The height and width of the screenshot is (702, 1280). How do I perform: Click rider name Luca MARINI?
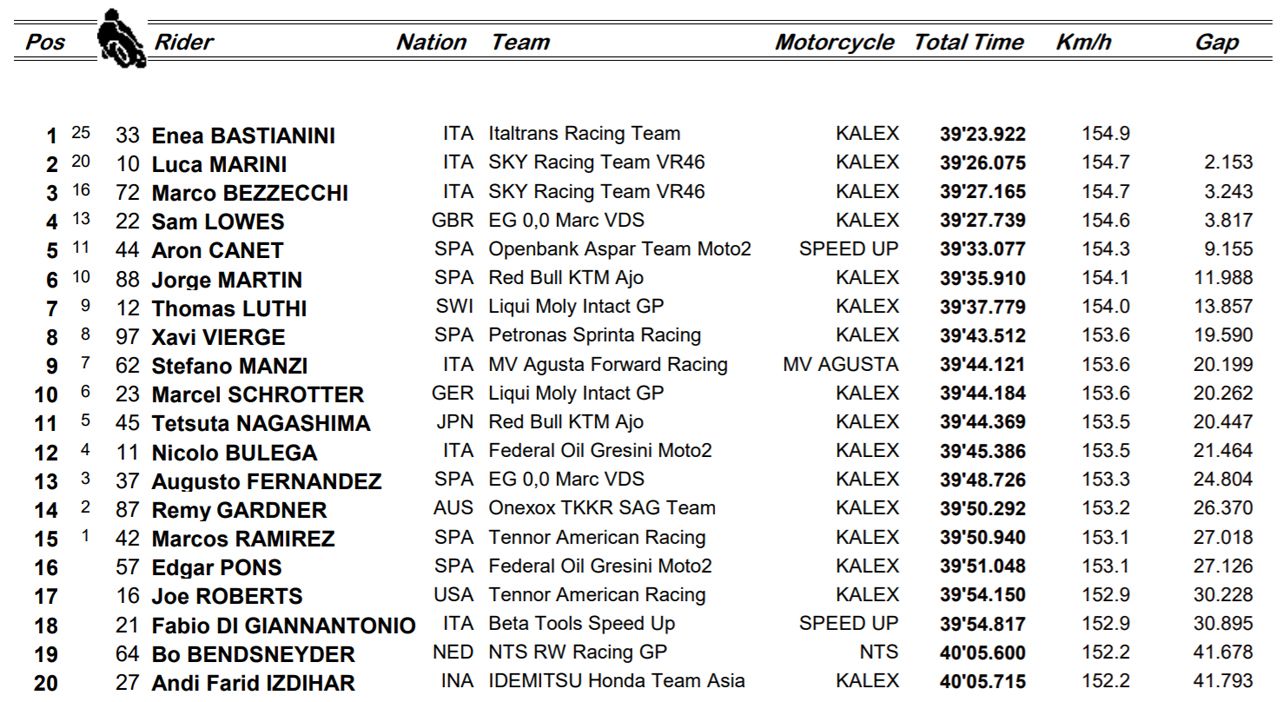click(219, 165)
